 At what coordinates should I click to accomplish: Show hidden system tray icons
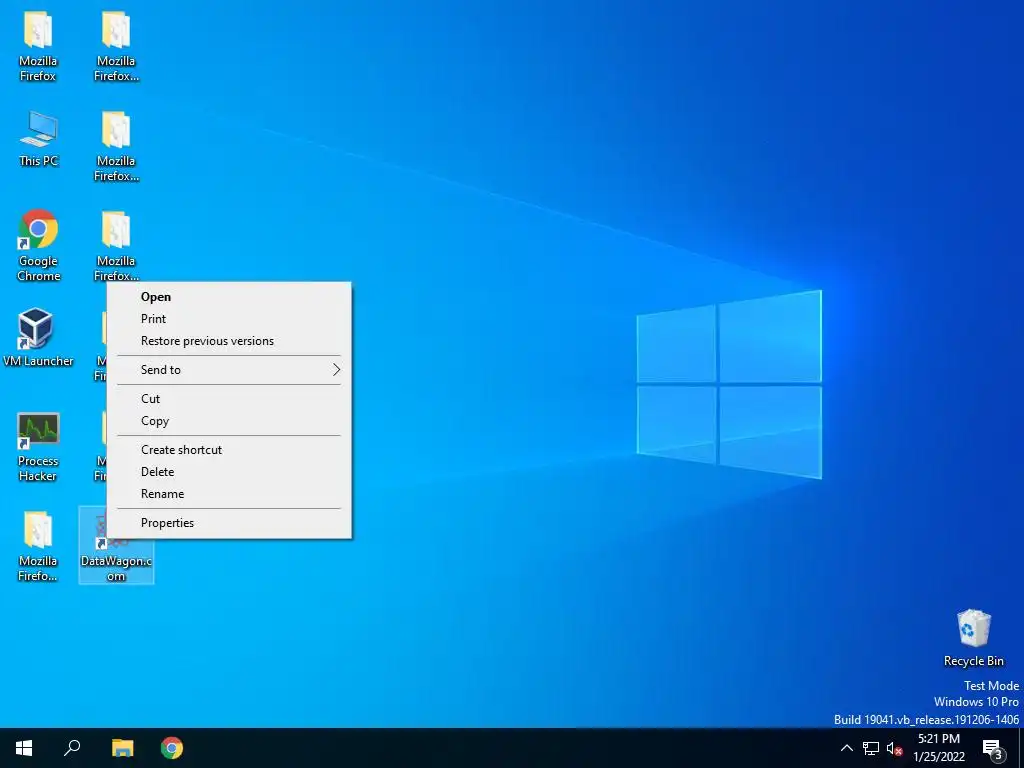pos(846,748)
